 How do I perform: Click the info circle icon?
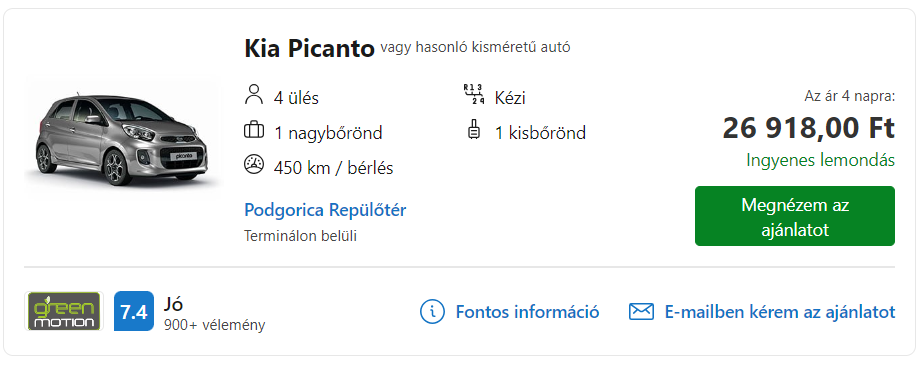coord(432,311)
